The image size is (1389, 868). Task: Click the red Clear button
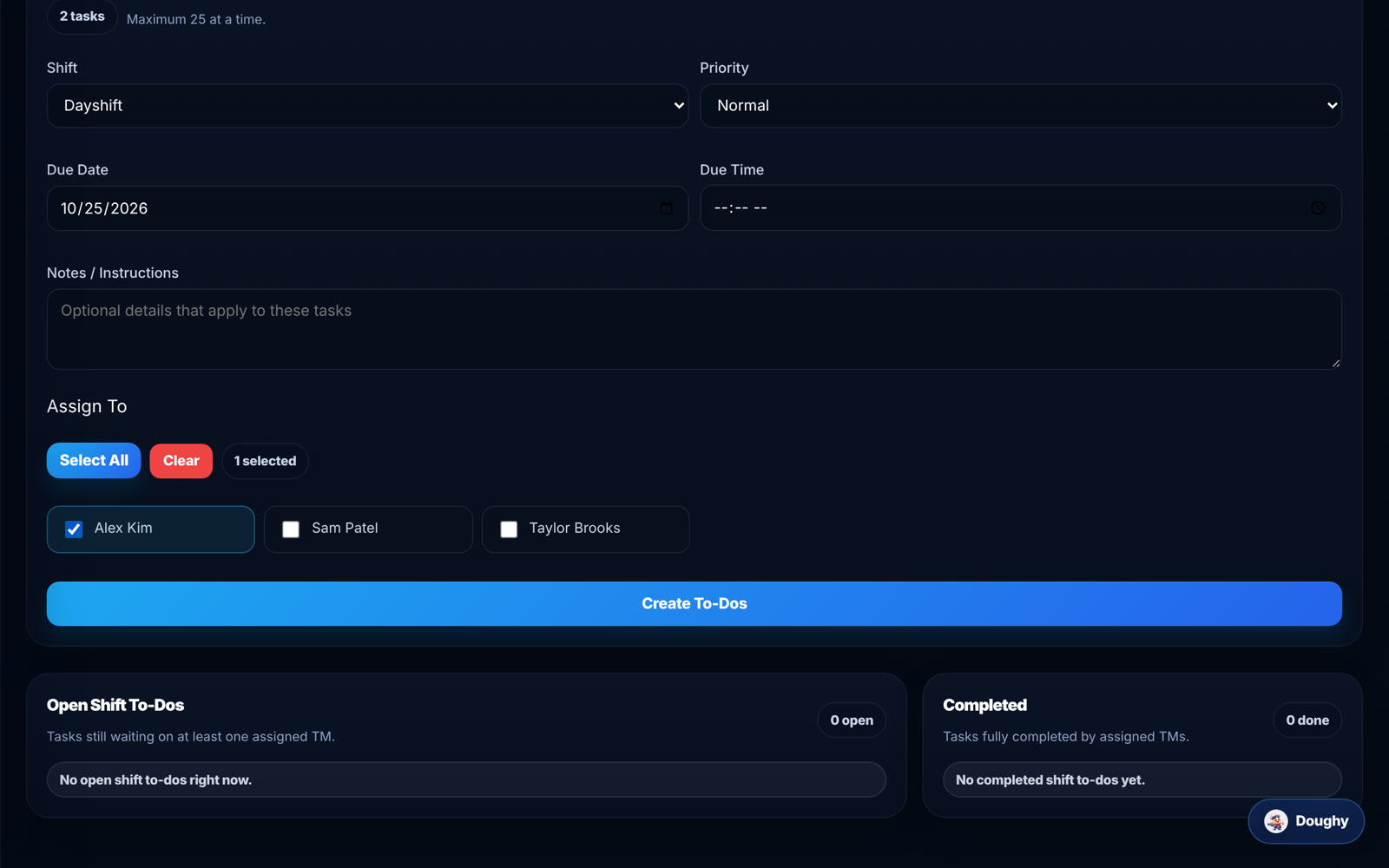point(181,461)
